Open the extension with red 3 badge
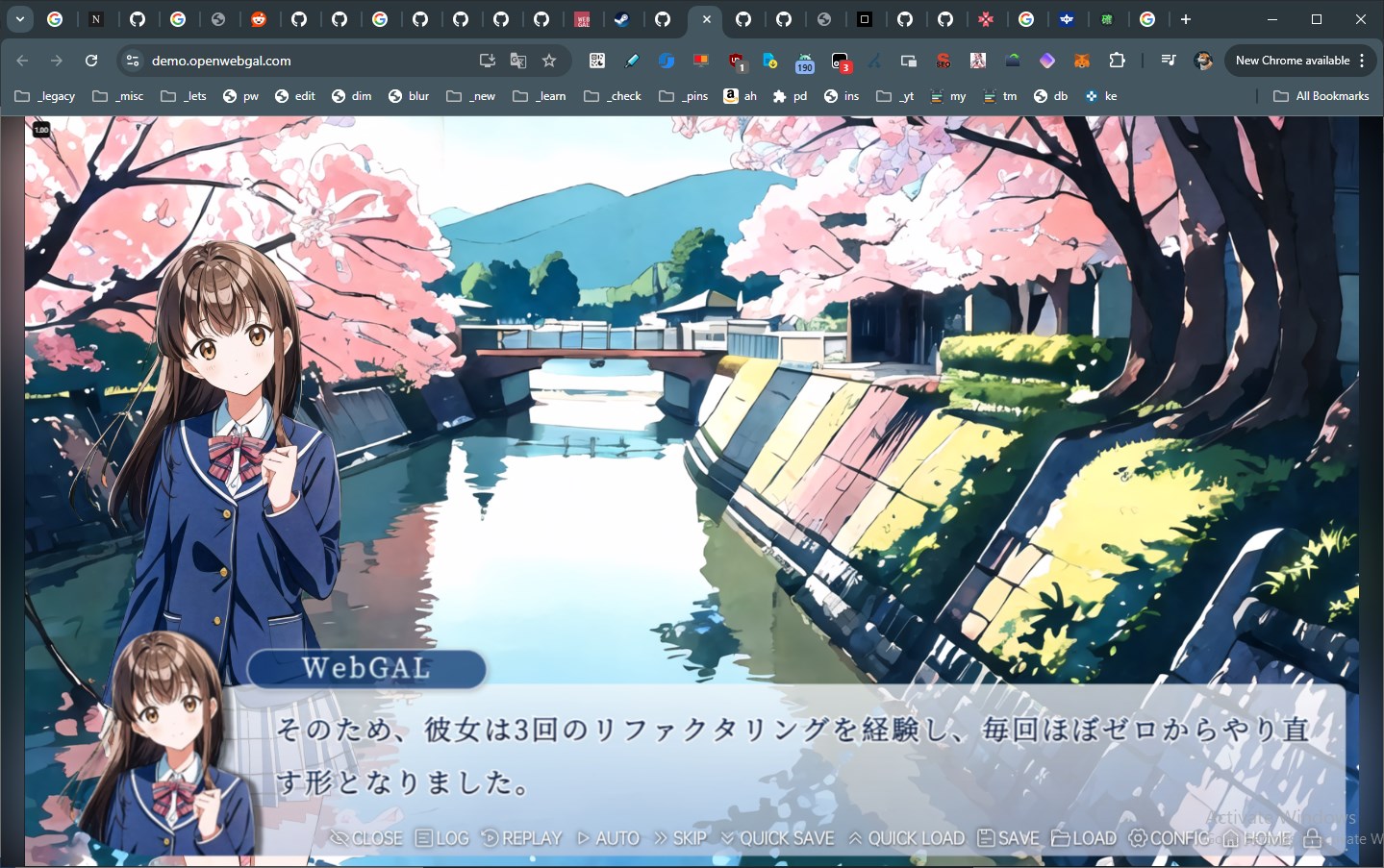1384x868 pixels. click(841, 62)
